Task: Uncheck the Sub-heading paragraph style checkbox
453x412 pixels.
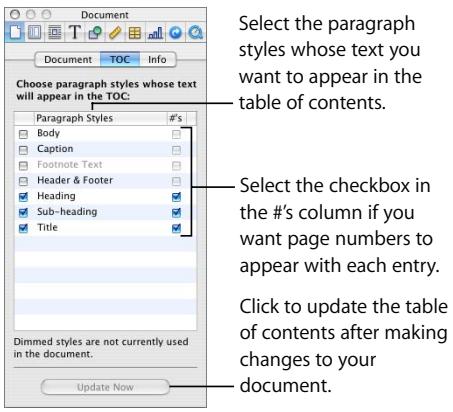Action: point(23,212)
